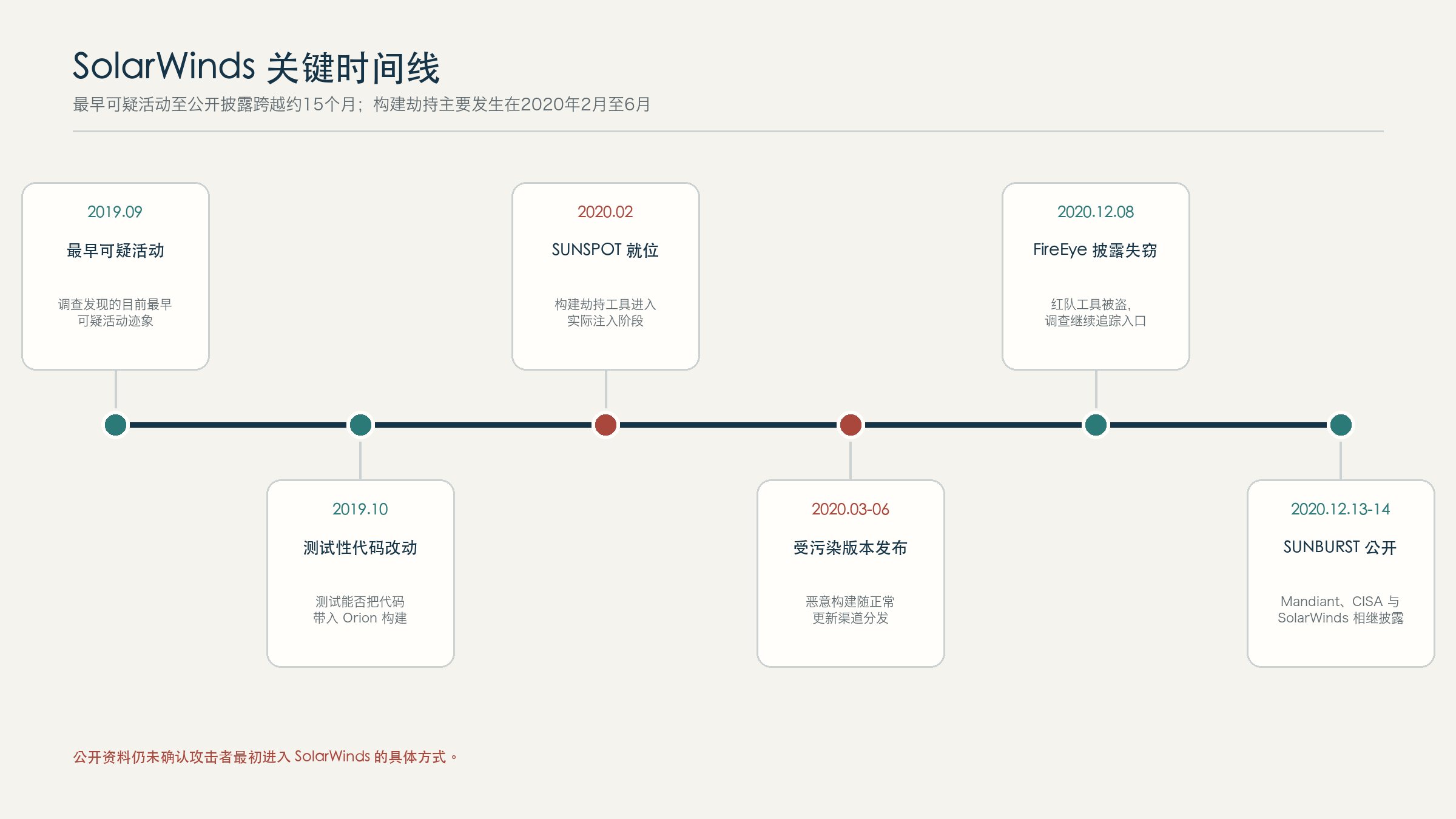Select the description 调查发现的目前最早可疑活动迹象
This screenshot has width=1456, height=819.
115,312
